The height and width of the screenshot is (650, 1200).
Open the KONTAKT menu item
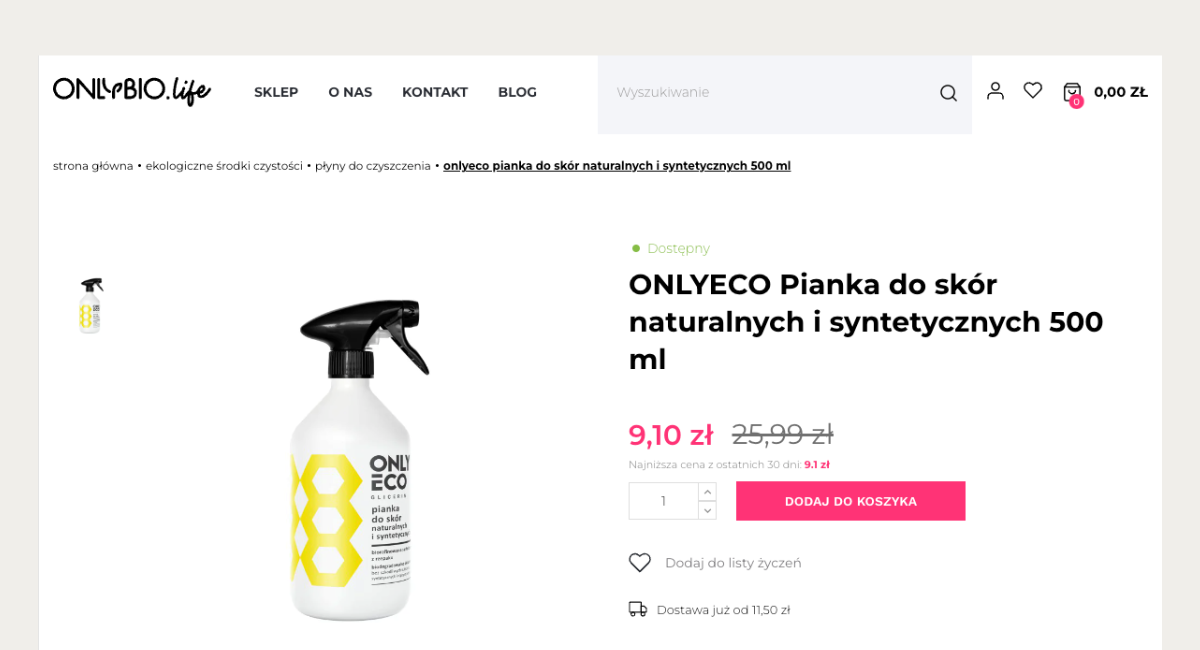tap(435, 92)
